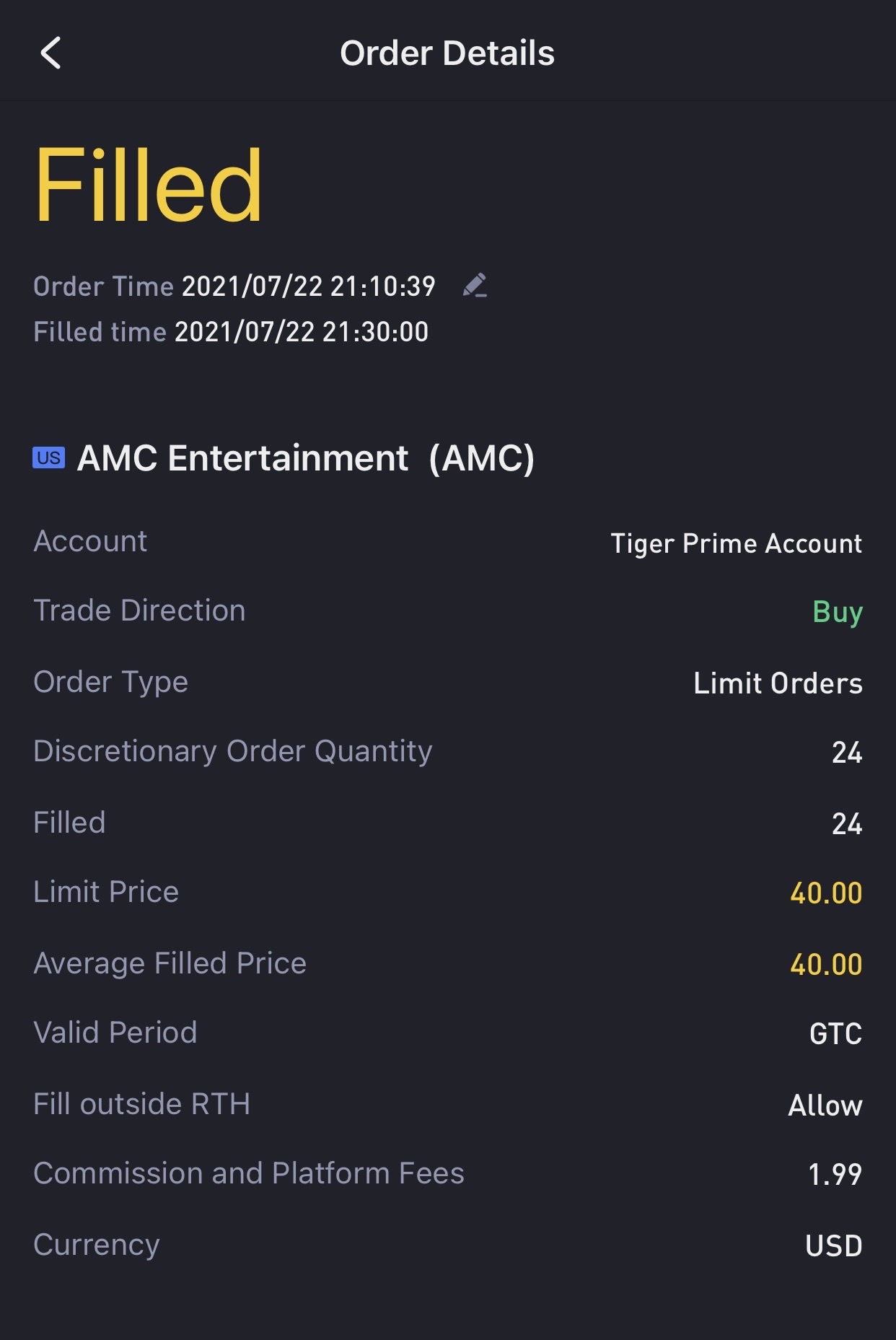
Task: Tap the blue US market badge
Action: tap(49, 458)
